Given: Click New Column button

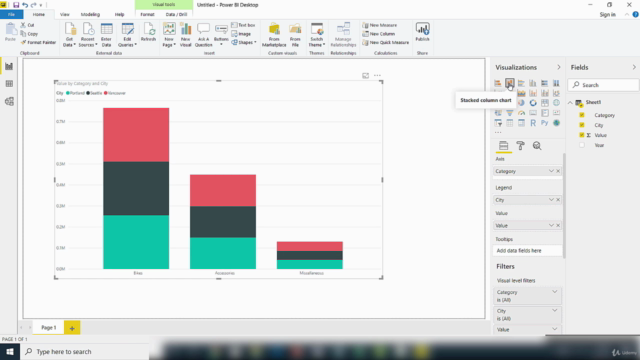Looking at the screenshot, I should point(379,34).
